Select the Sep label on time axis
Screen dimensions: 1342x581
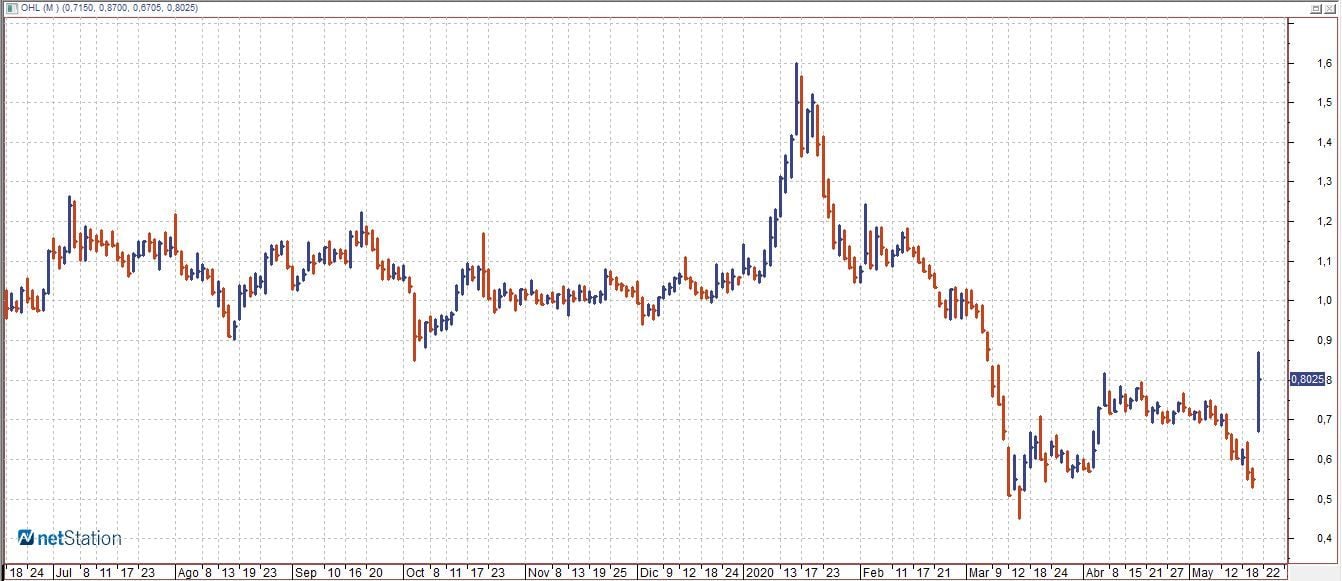click(306, 573)
